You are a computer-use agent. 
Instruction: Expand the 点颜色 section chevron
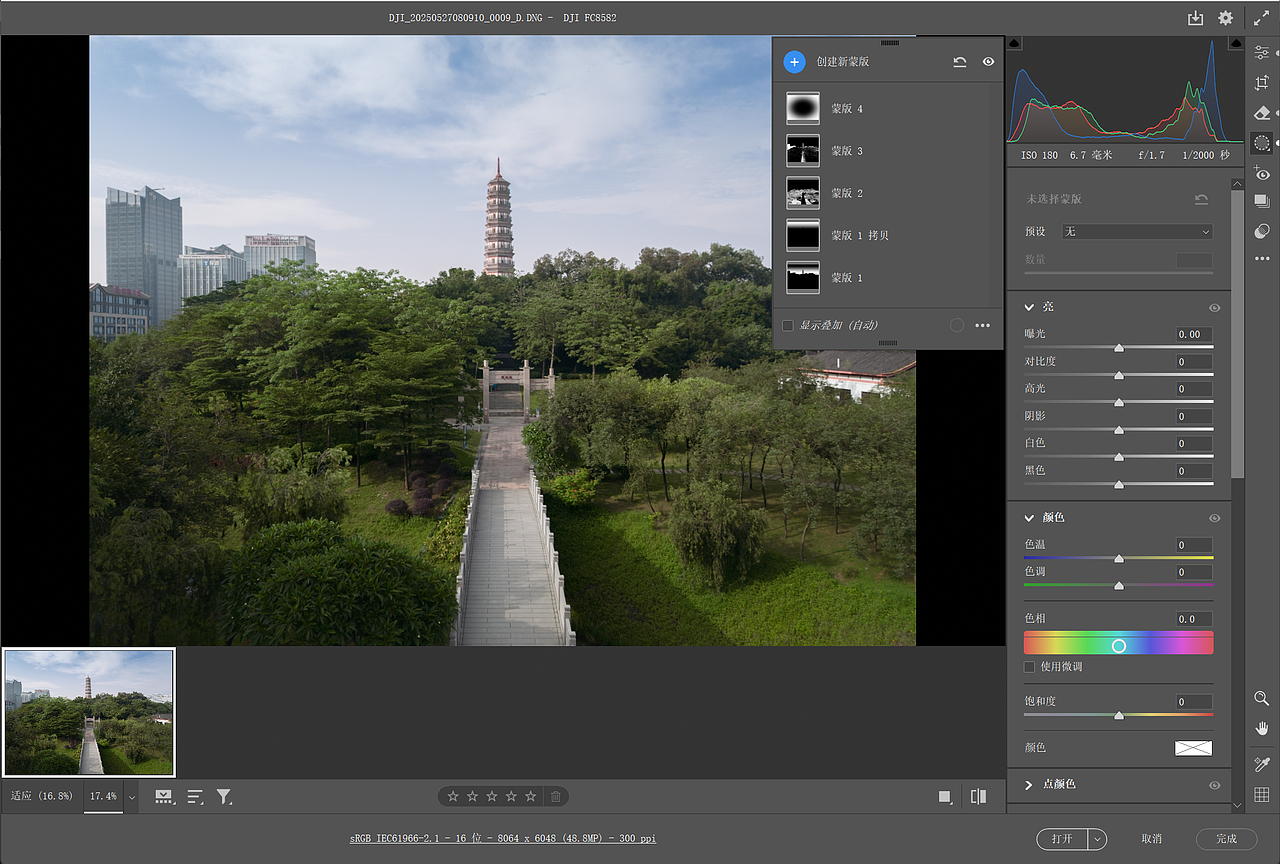tap(1029, 785)
